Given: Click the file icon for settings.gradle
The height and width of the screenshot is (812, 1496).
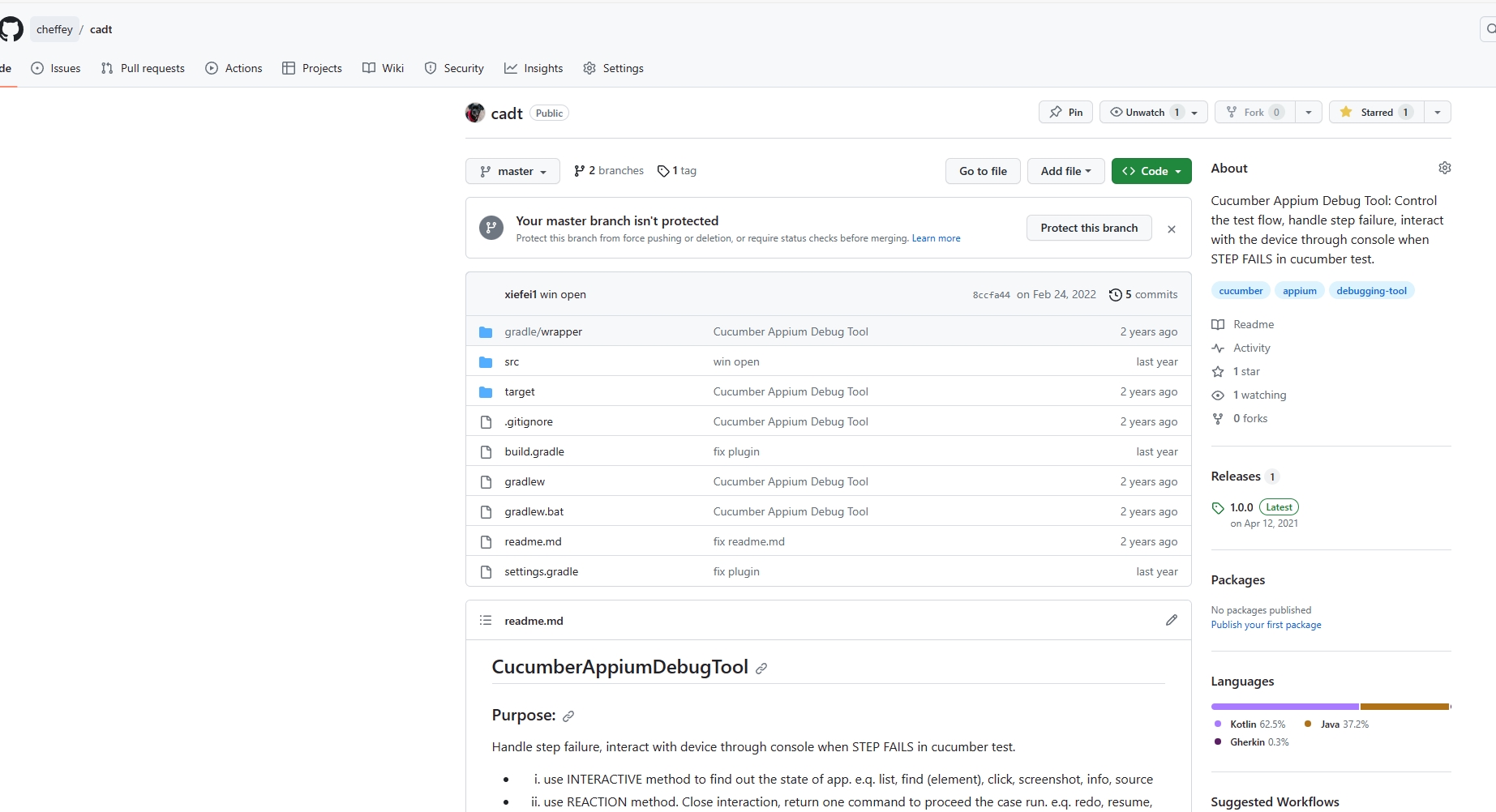Looking at the screenshot, I should click(x=486, y=572).
